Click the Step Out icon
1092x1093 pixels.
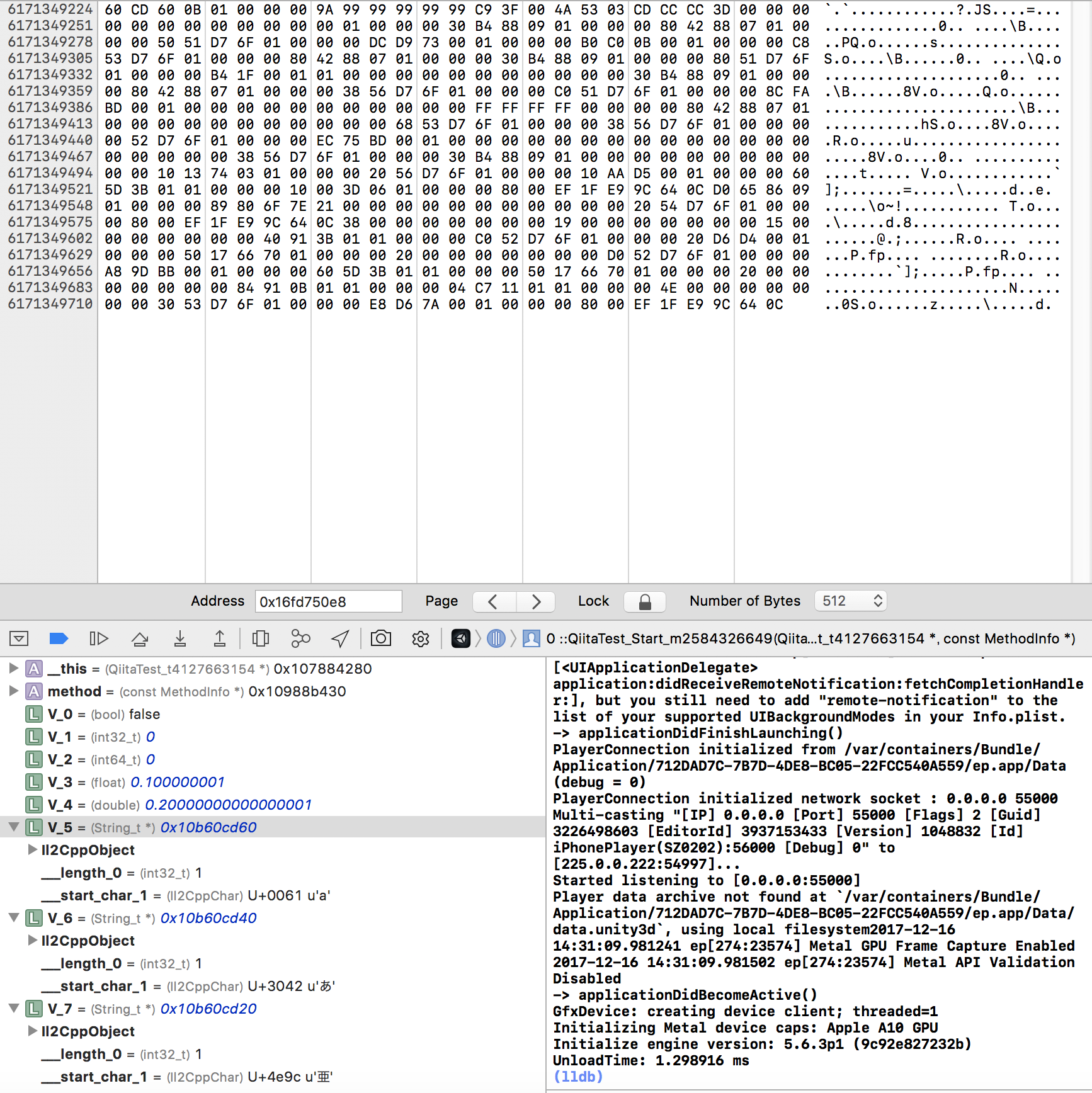[x=220, y=638]
